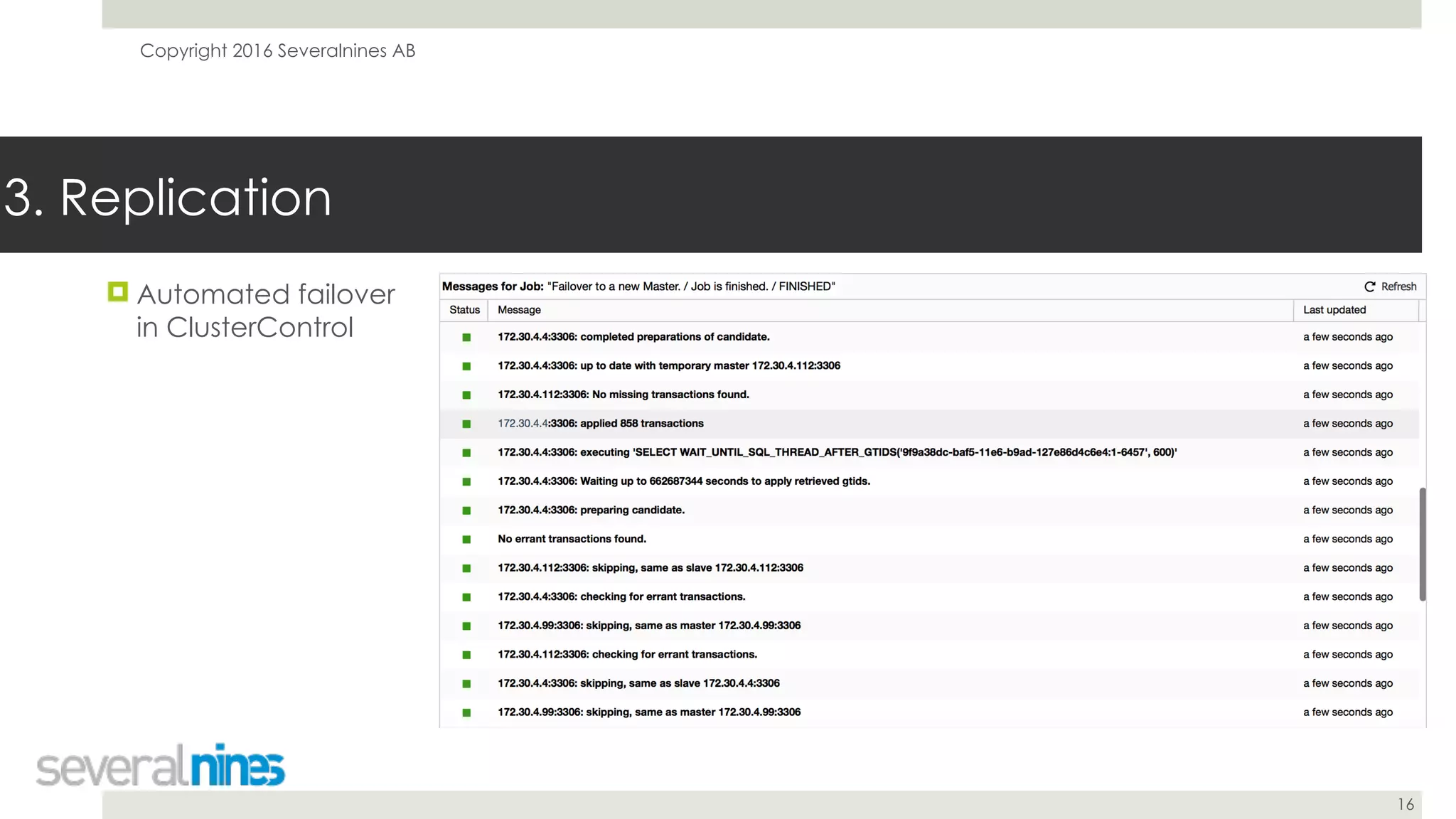The image size is (1456, 819).
Task: Click the Message column header
Action: click(x=519, y=310)
